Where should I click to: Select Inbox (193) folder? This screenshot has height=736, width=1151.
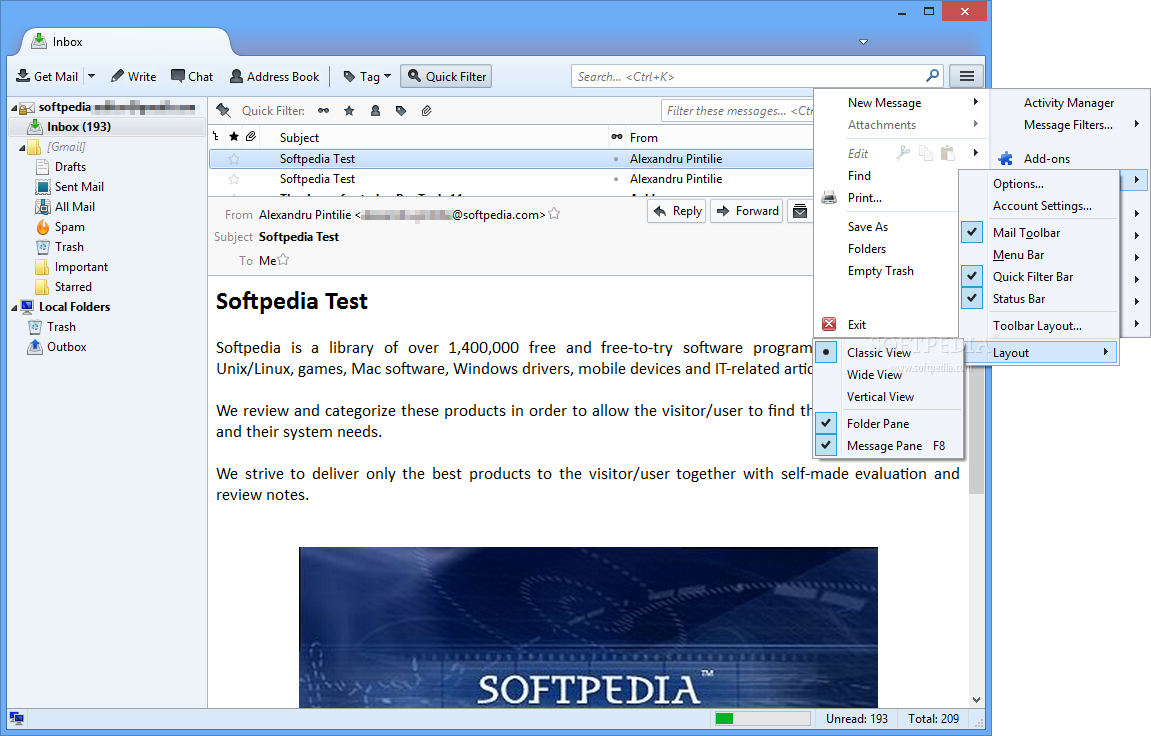point(106,127)
